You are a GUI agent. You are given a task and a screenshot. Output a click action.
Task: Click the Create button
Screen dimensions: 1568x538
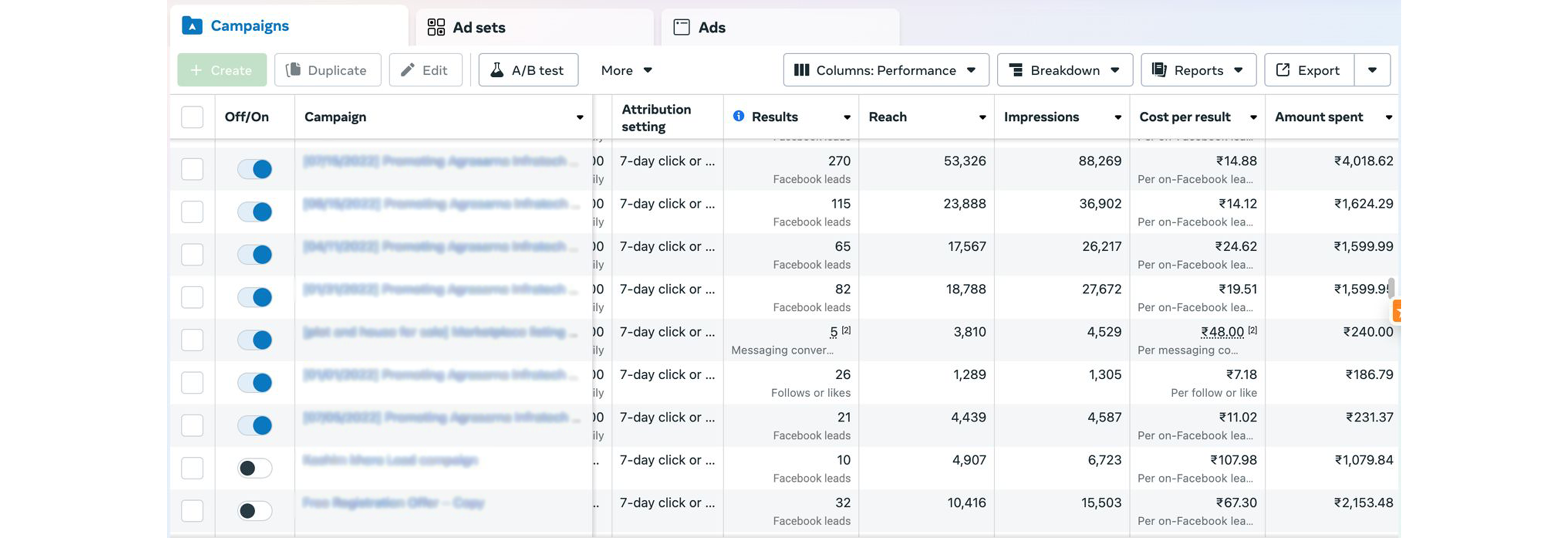222,69
